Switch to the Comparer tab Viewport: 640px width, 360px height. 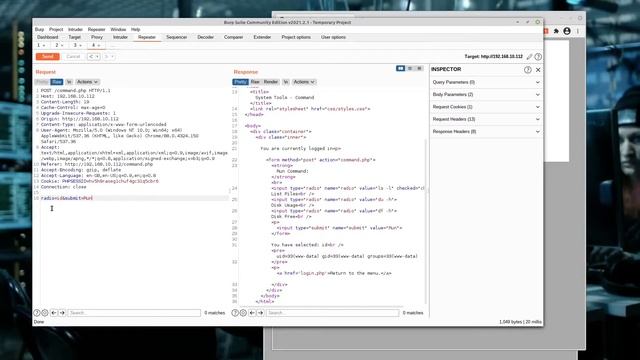(233, 37)
